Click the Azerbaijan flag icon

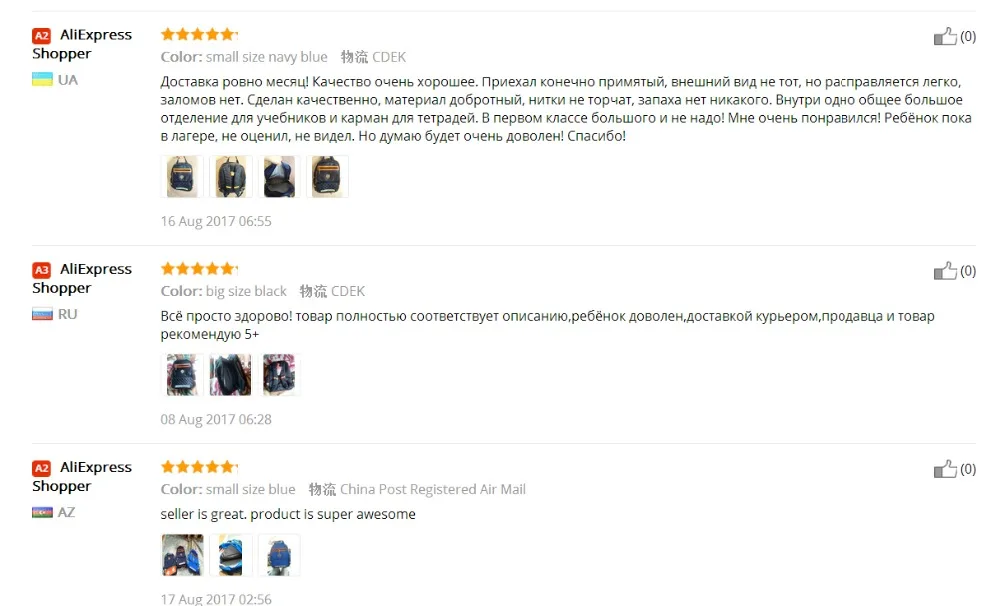coord(42,512)
